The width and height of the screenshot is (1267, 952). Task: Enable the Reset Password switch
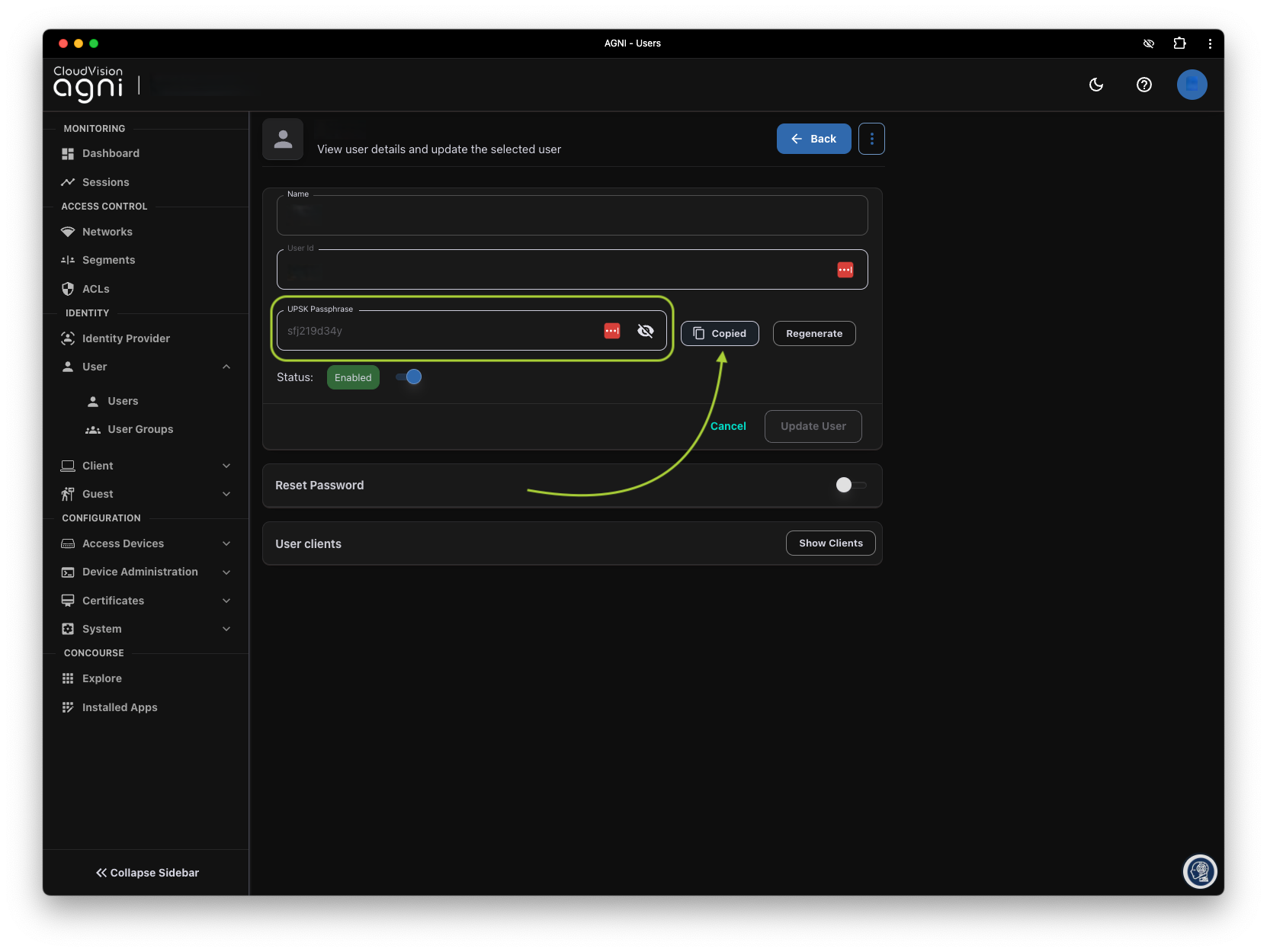850,486
